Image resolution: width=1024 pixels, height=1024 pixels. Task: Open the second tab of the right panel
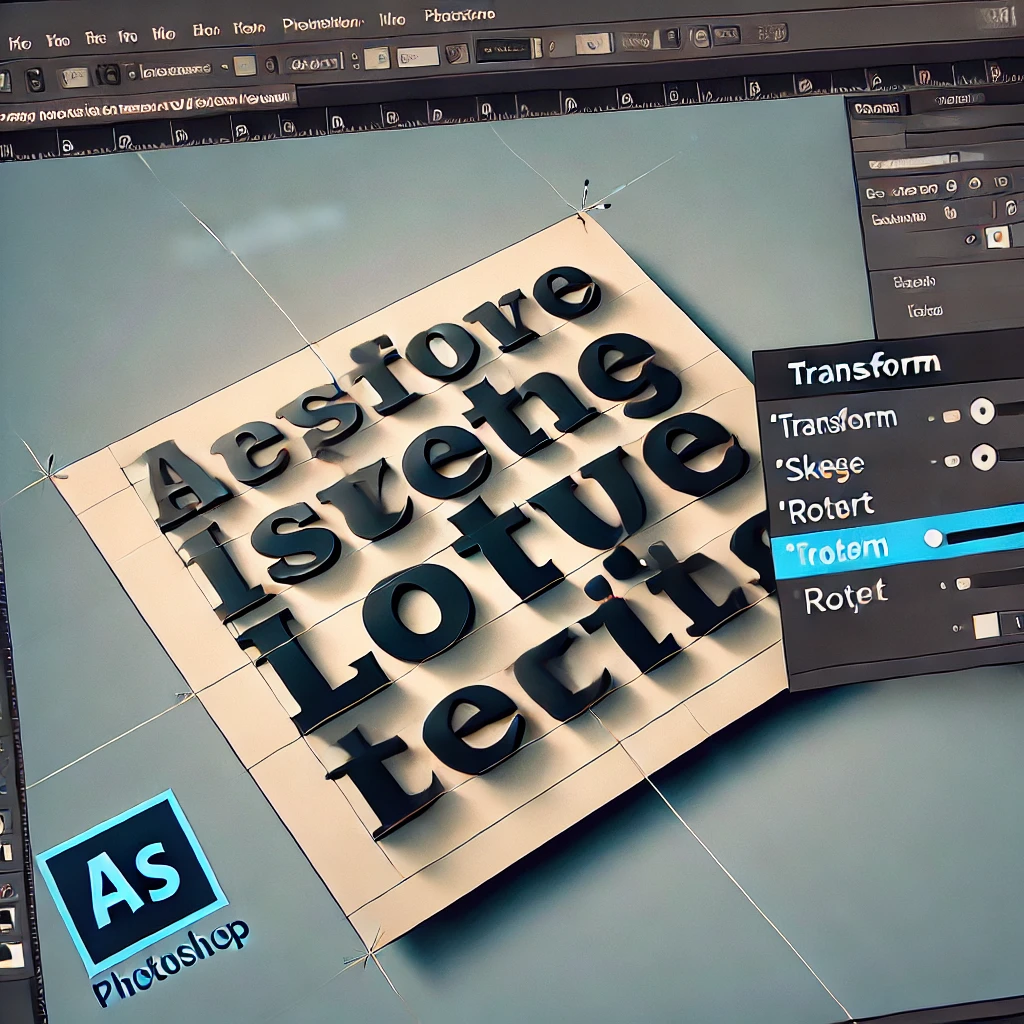point(959,101)
